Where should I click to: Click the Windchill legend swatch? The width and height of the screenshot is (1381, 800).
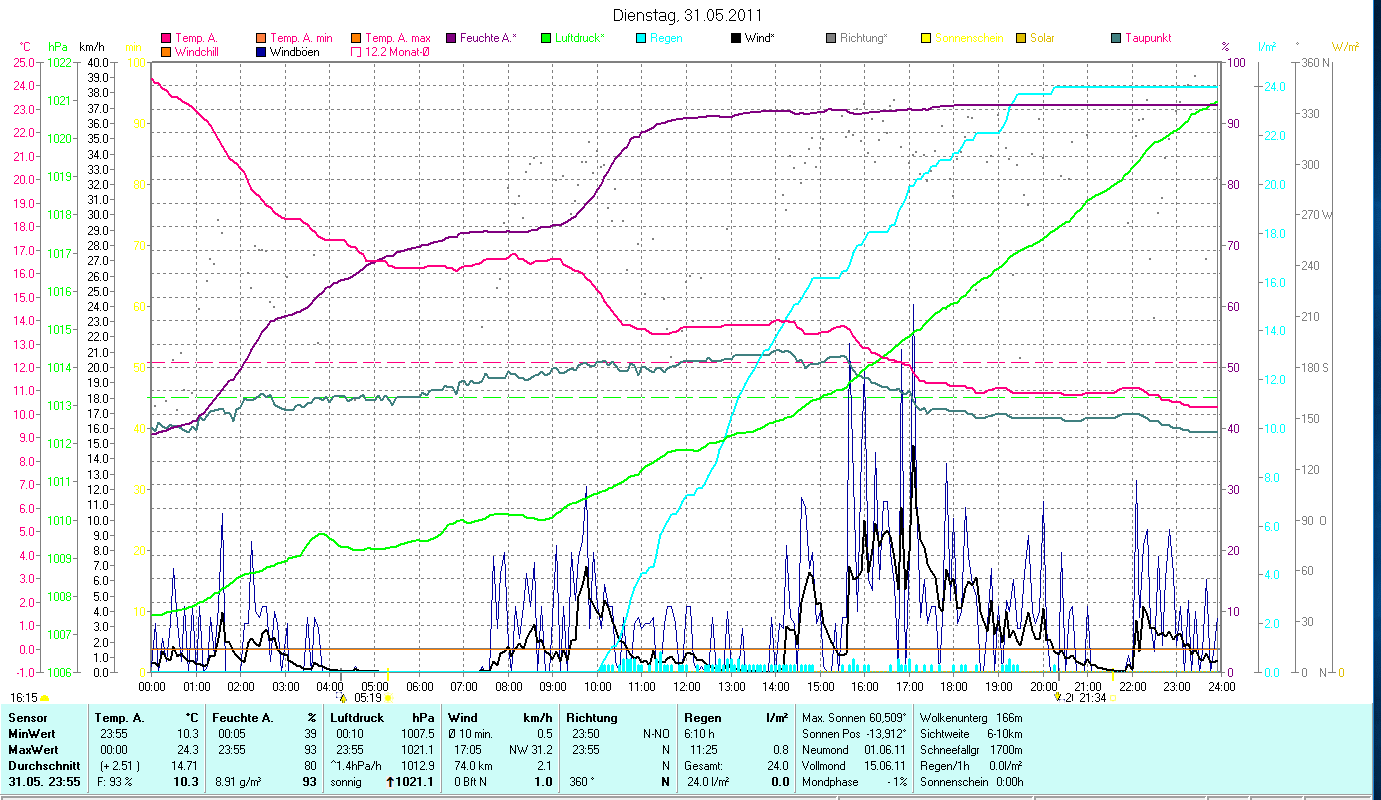(166, 51)
